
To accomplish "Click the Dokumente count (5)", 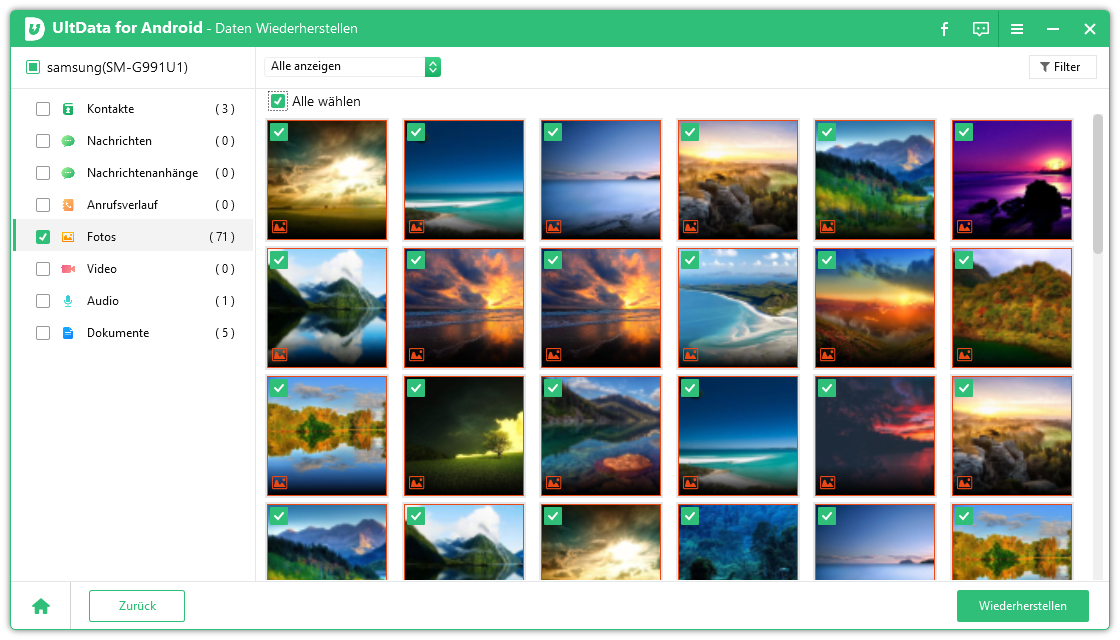I will click(x=225, y=333).
